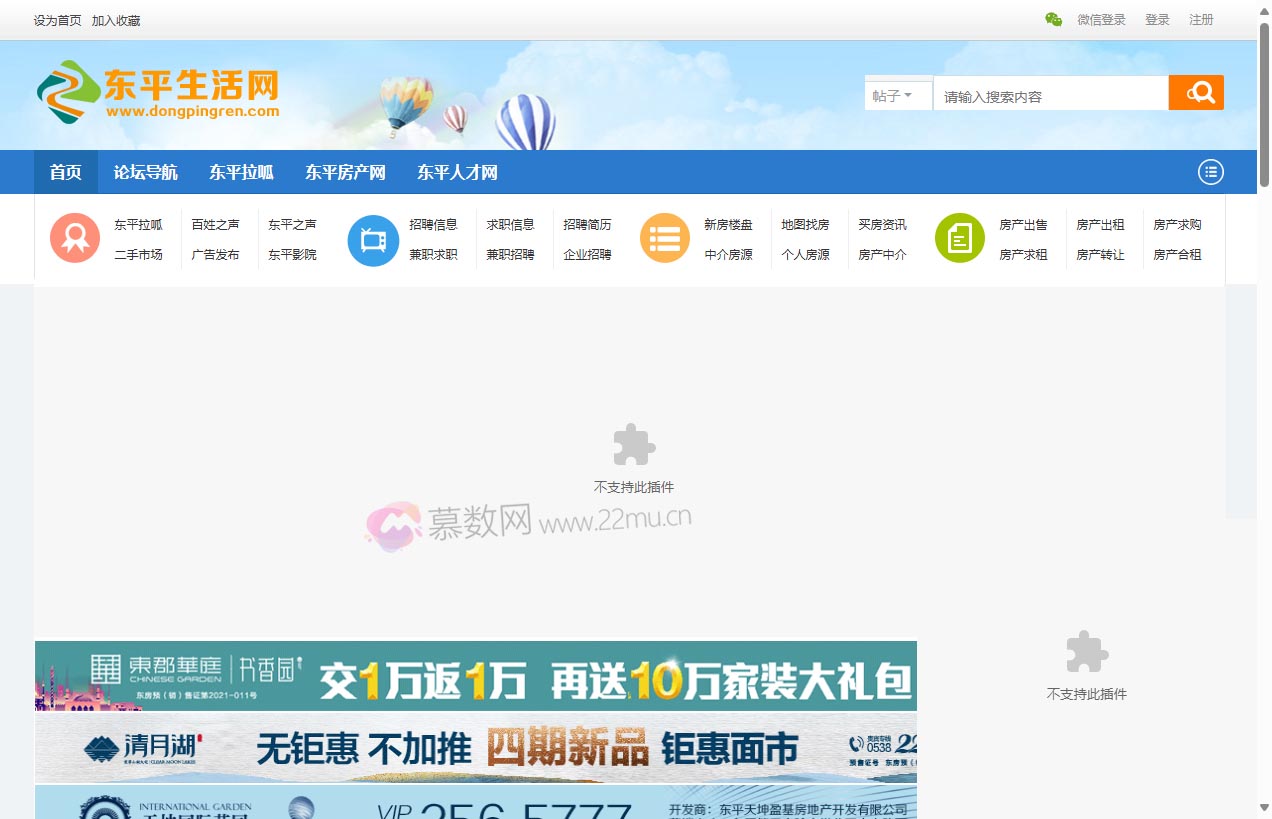Open the 东平房产网 section
1272x819 pixels.
pyautogui.click(x=344, y=172)
